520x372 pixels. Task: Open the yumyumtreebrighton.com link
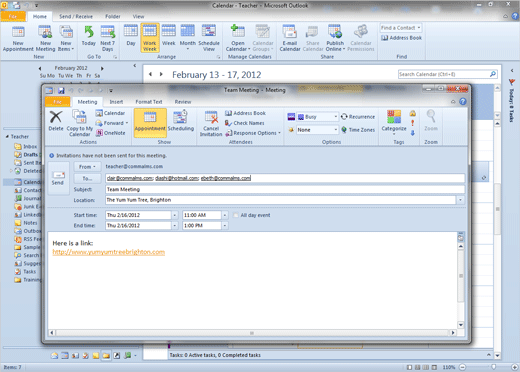pyautogui.click(x=109, y=252)
